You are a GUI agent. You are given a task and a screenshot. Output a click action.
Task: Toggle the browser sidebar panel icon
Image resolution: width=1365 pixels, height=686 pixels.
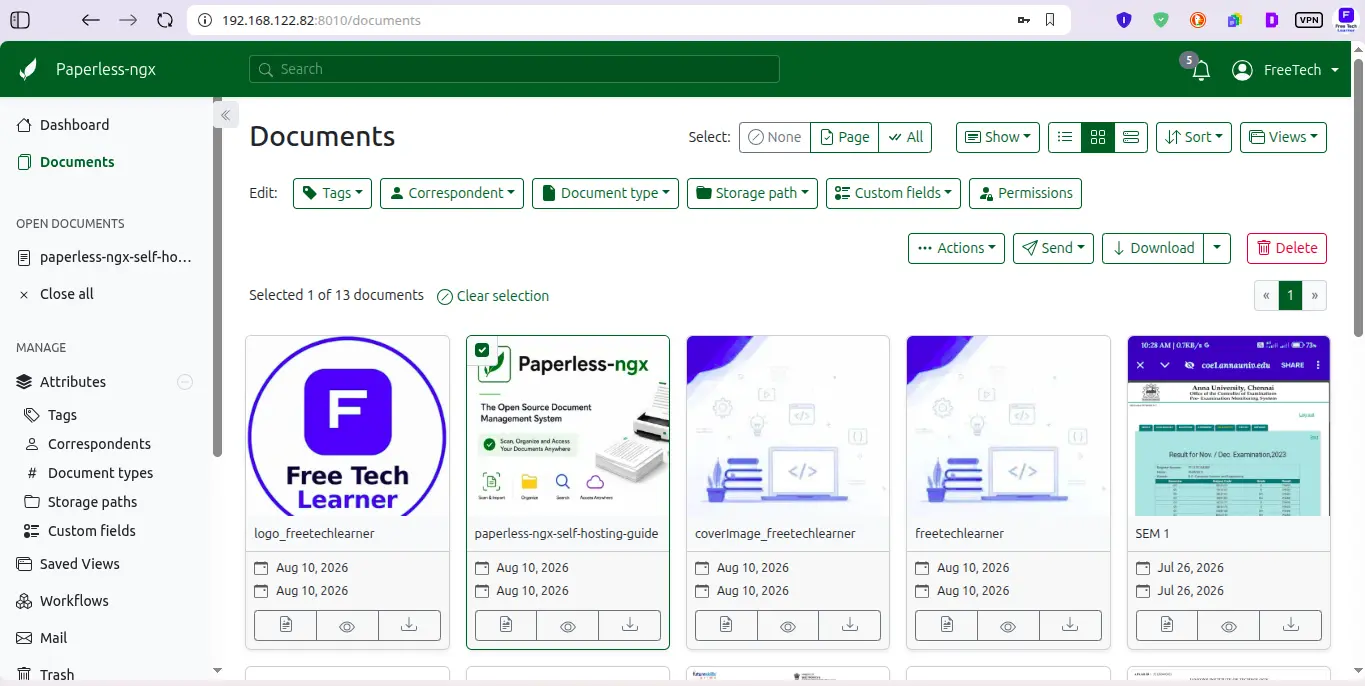[19, 20]
